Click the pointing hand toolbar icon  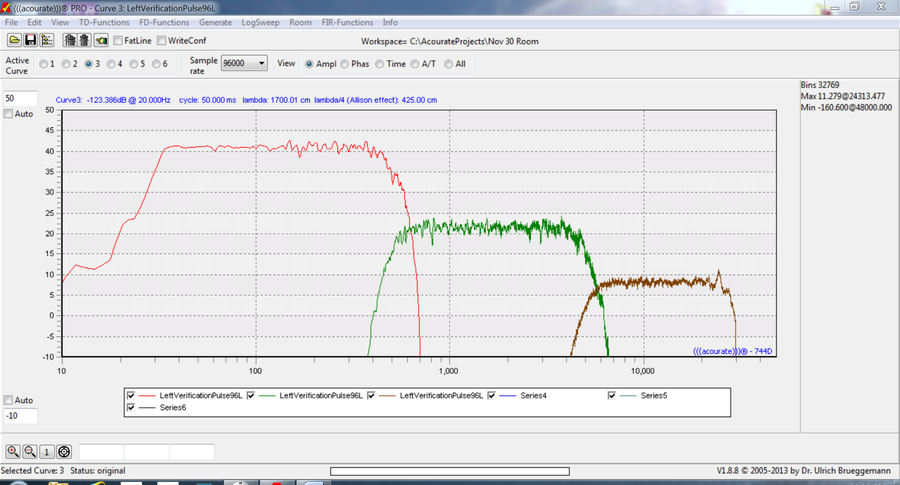point(101,40)
